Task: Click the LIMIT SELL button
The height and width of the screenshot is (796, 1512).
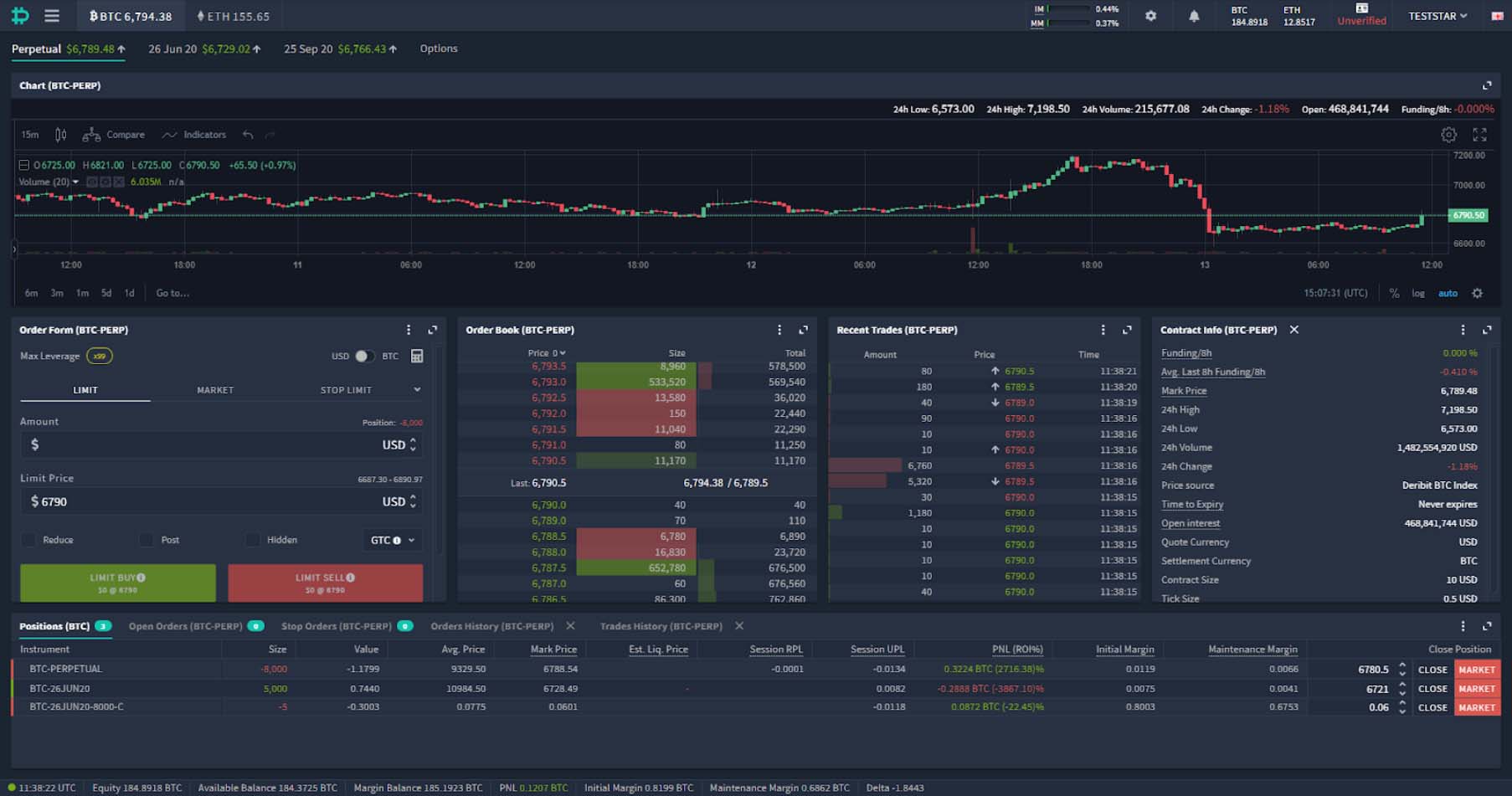Action: pos(325,583)
